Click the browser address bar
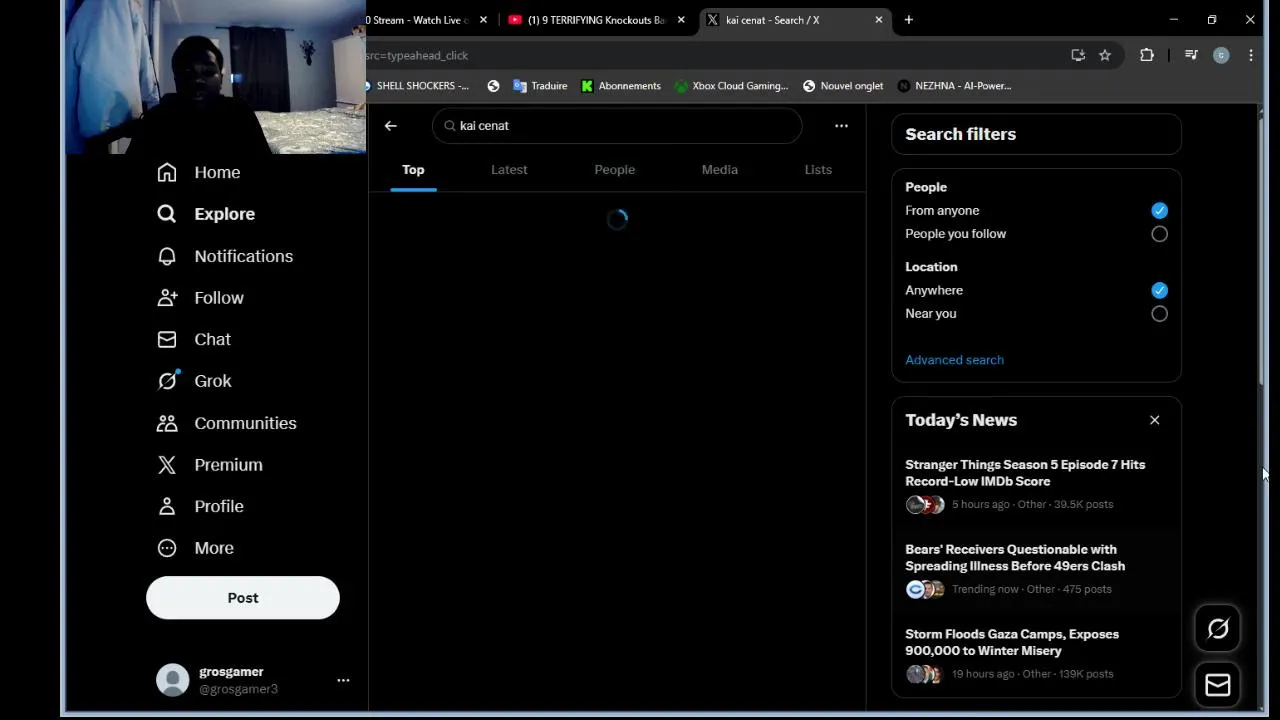The width and height of the screenshot is (1280, 720). point(713,55)
